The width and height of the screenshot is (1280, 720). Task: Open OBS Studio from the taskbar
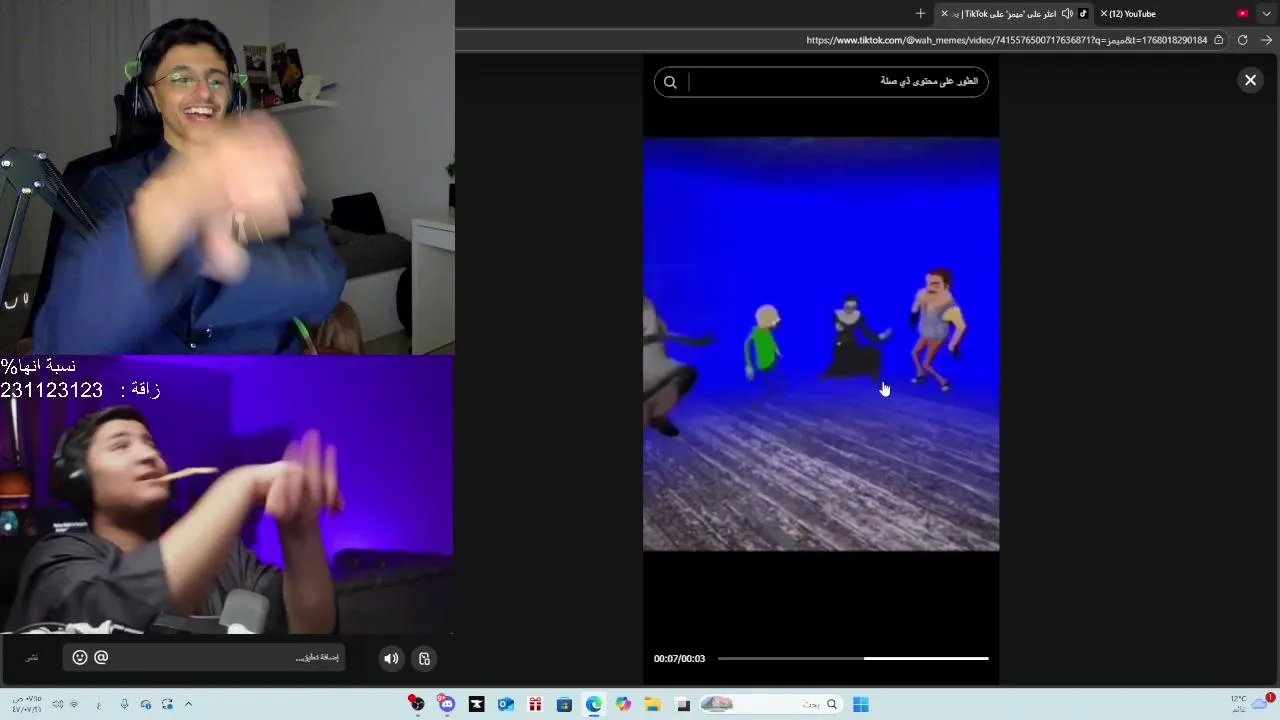pyautogui.click(x=416, y=704)
